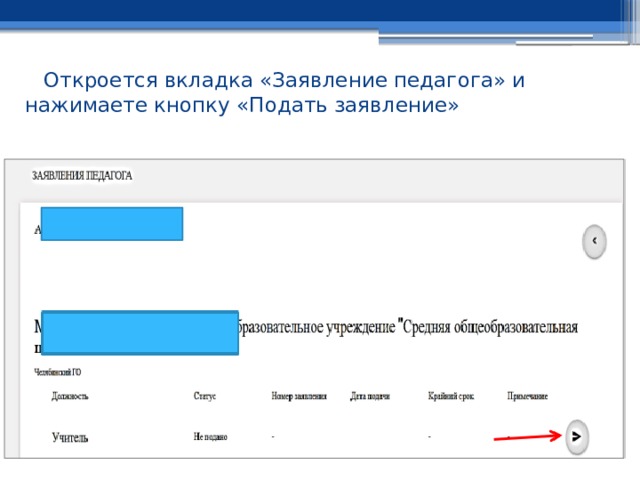The height and width of the screenshot is (480, 640).
Task: Click the Не подано status value
Action: pyautogui.click(x=210, y=437)
